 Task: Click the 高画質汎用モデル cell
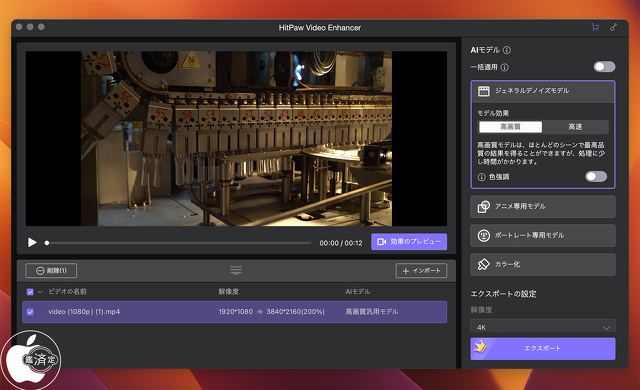(x=371, y=312)
